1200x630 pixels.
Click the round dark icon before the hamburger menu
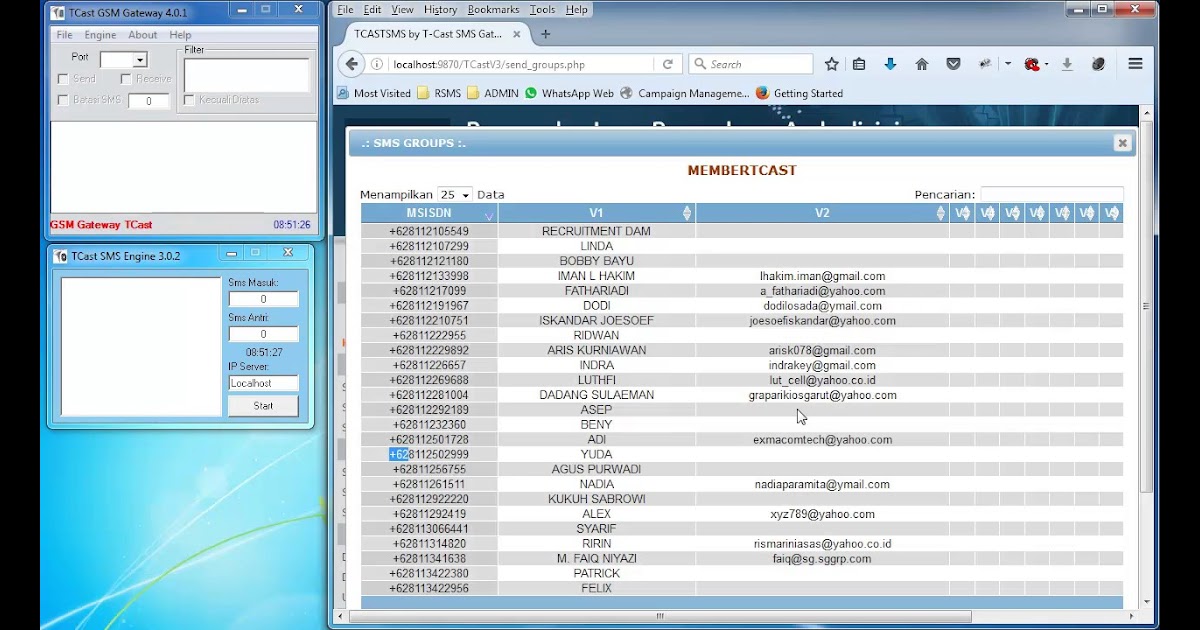[1098, 64]
